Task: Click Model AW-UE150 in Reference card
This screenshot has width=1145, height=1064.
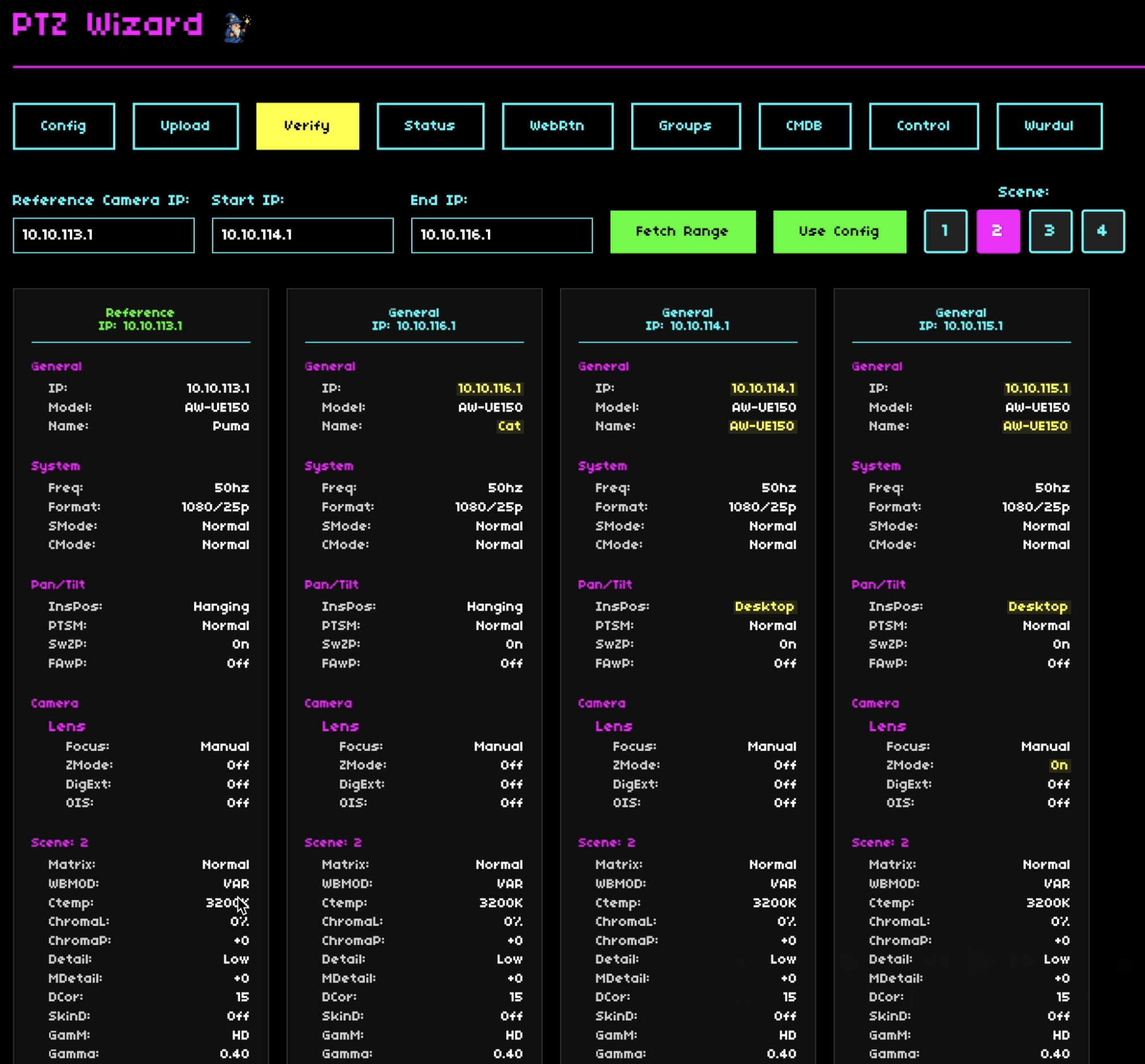Action: click(x=217, y=408)
